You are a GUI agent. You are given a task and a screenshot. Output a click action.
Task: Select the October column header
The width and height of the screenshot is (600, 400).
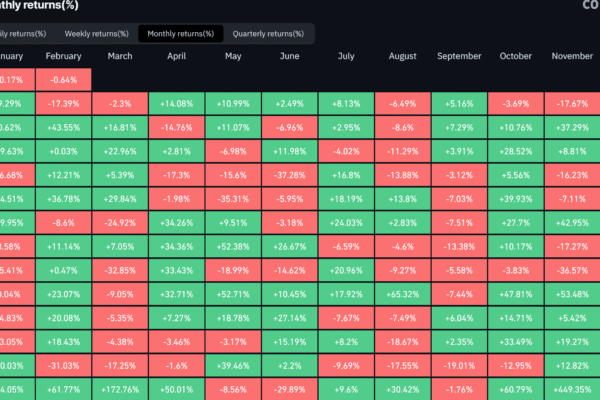(x=517, y=56)
